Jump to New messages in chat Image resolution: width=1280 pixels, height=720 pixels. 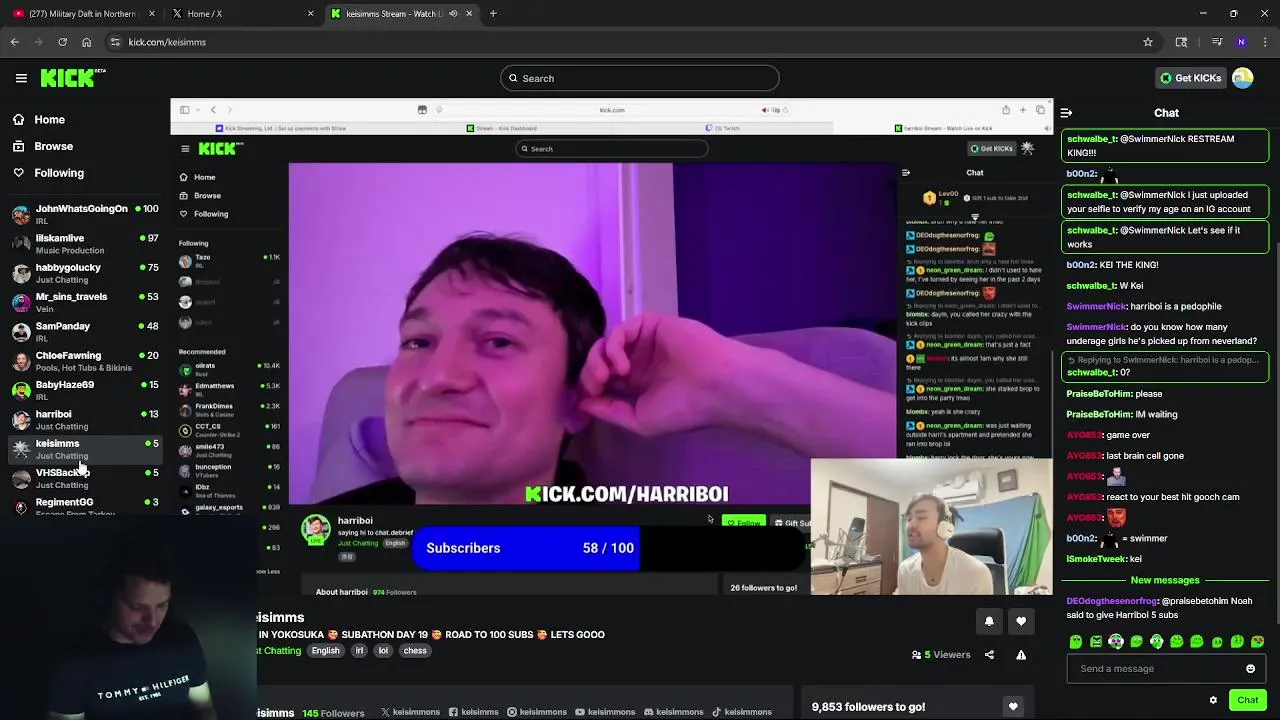(x=1165, y=580)
